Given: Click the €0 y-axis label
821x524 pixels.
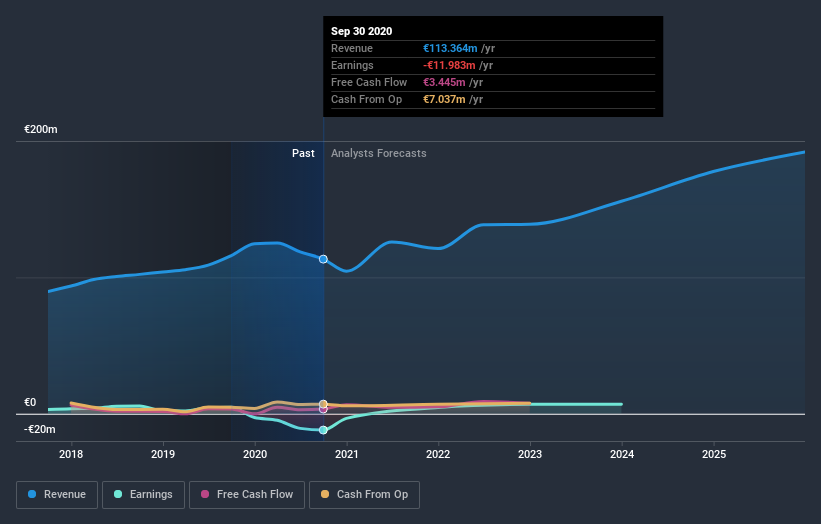Looking at the screenshot, I should click(x=30, y=403).
